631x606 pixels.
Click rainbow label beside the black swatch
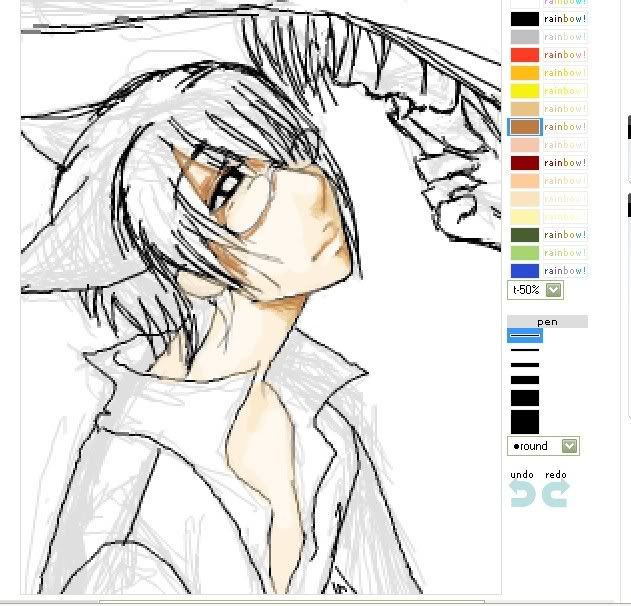pos(565,19)
